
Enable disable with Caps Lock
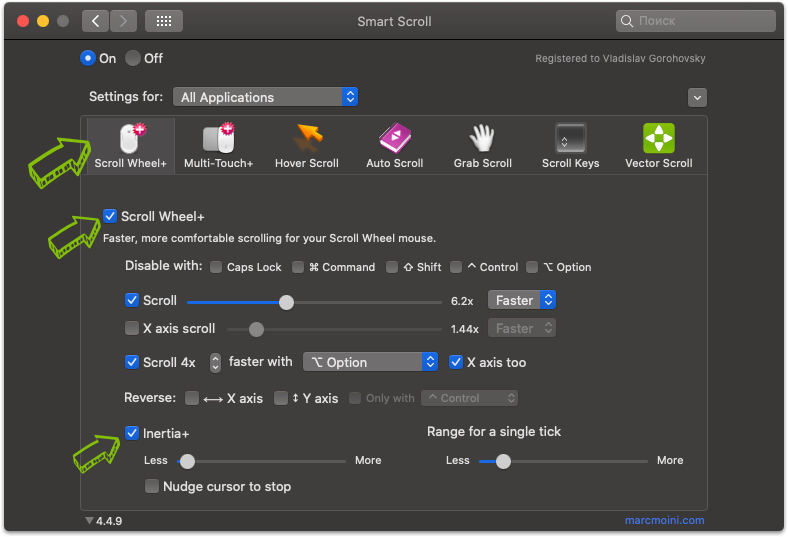coord(216,267)
